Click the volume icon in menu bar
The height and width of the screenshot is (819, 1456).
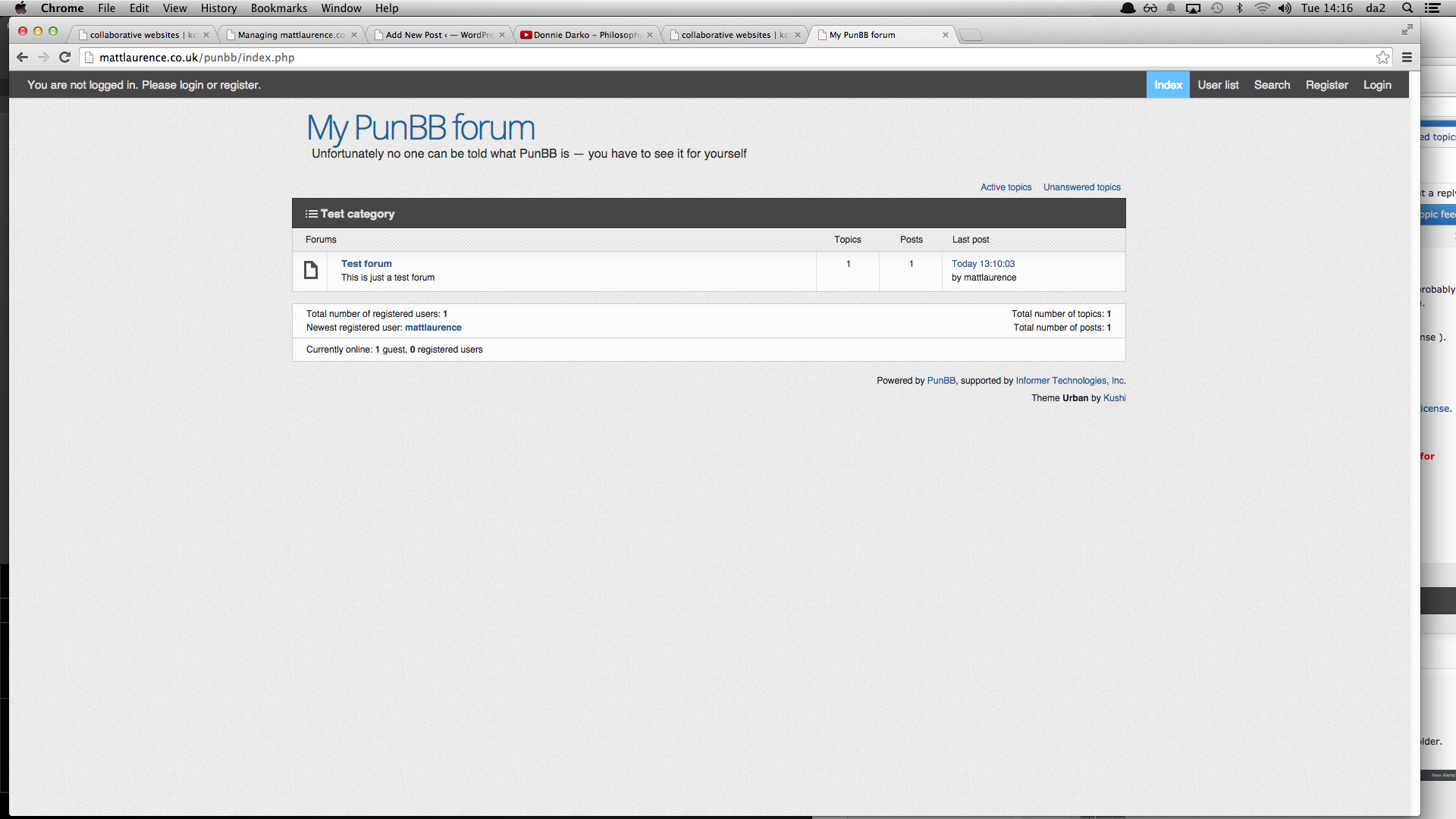[1285, 8]
